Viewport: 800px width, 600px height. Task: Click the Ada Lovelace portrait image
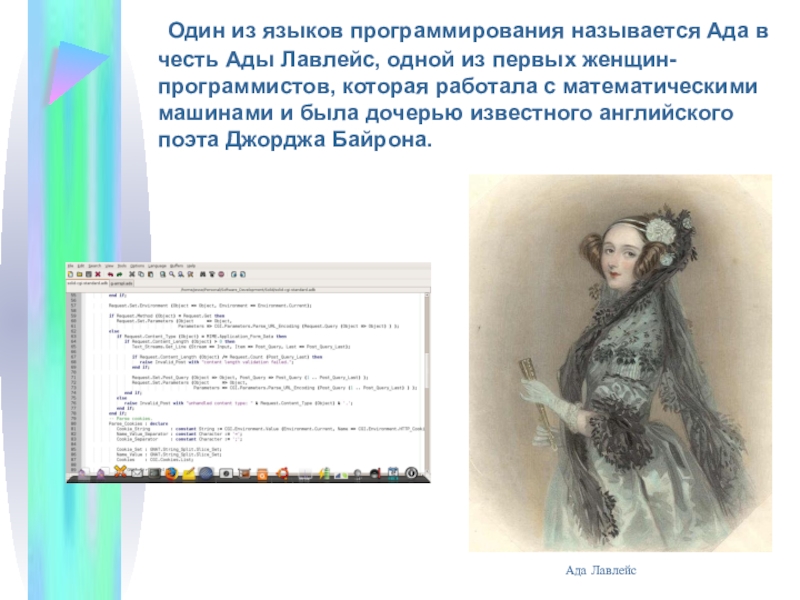pos(620,363)
